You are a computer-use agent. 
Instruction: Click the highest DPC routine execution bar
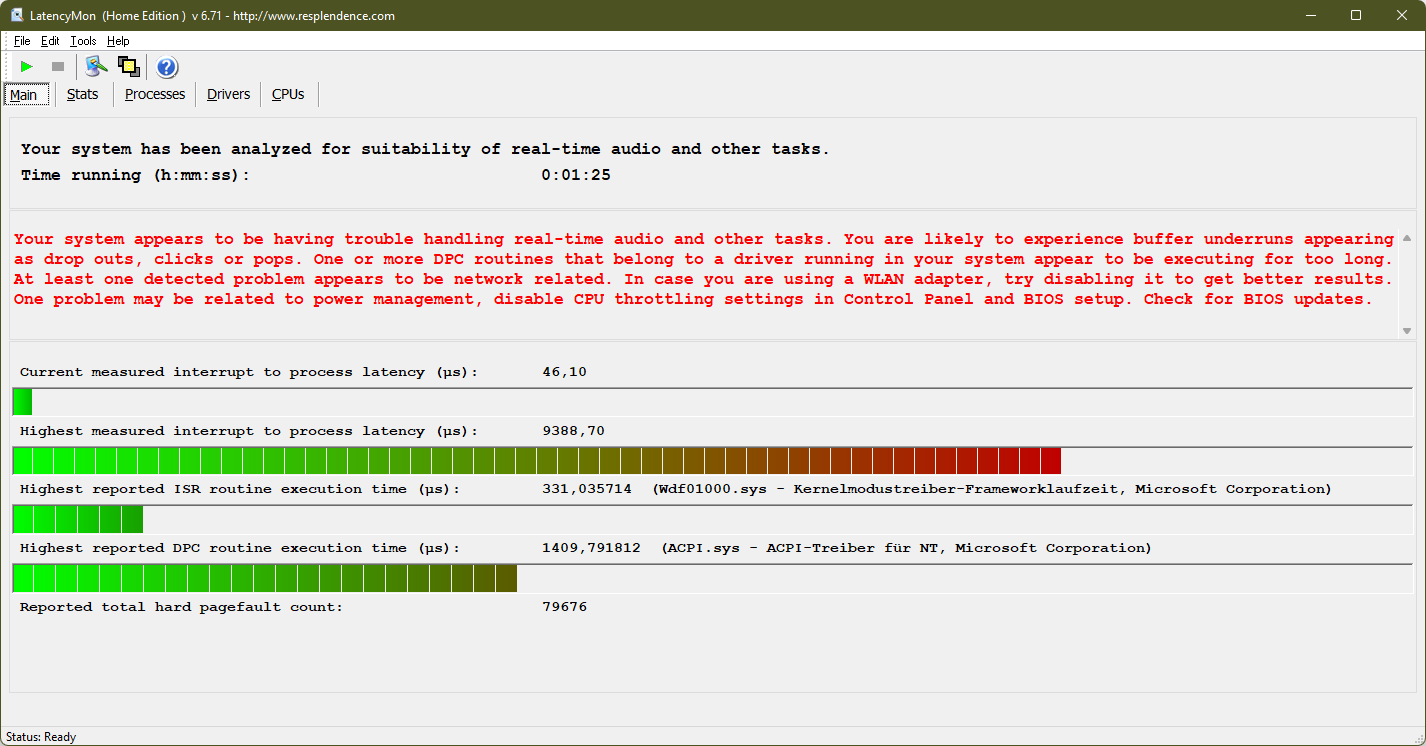[265, 578]
